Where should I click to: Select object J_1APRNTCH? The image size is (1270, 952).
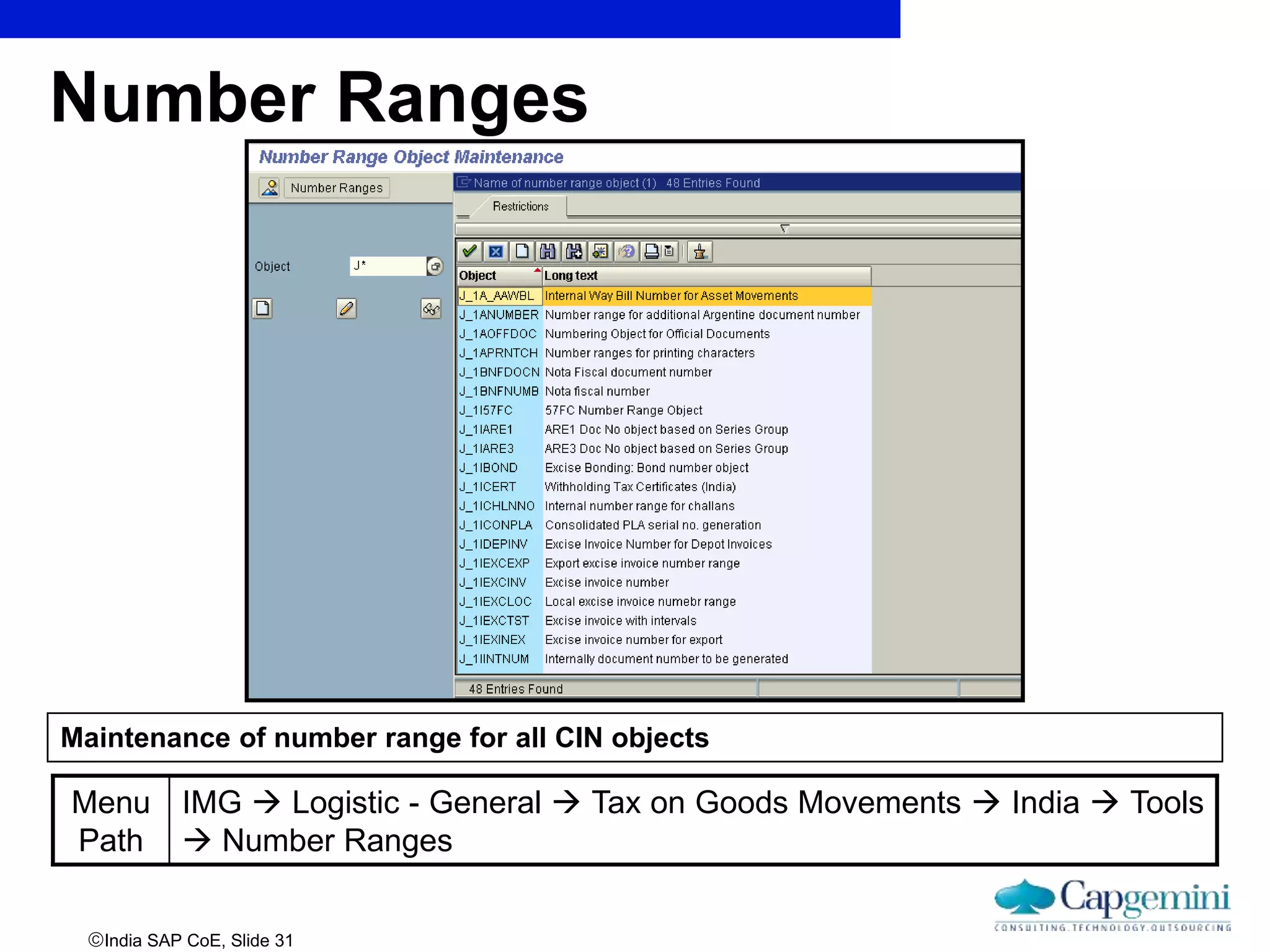(499, 353)
